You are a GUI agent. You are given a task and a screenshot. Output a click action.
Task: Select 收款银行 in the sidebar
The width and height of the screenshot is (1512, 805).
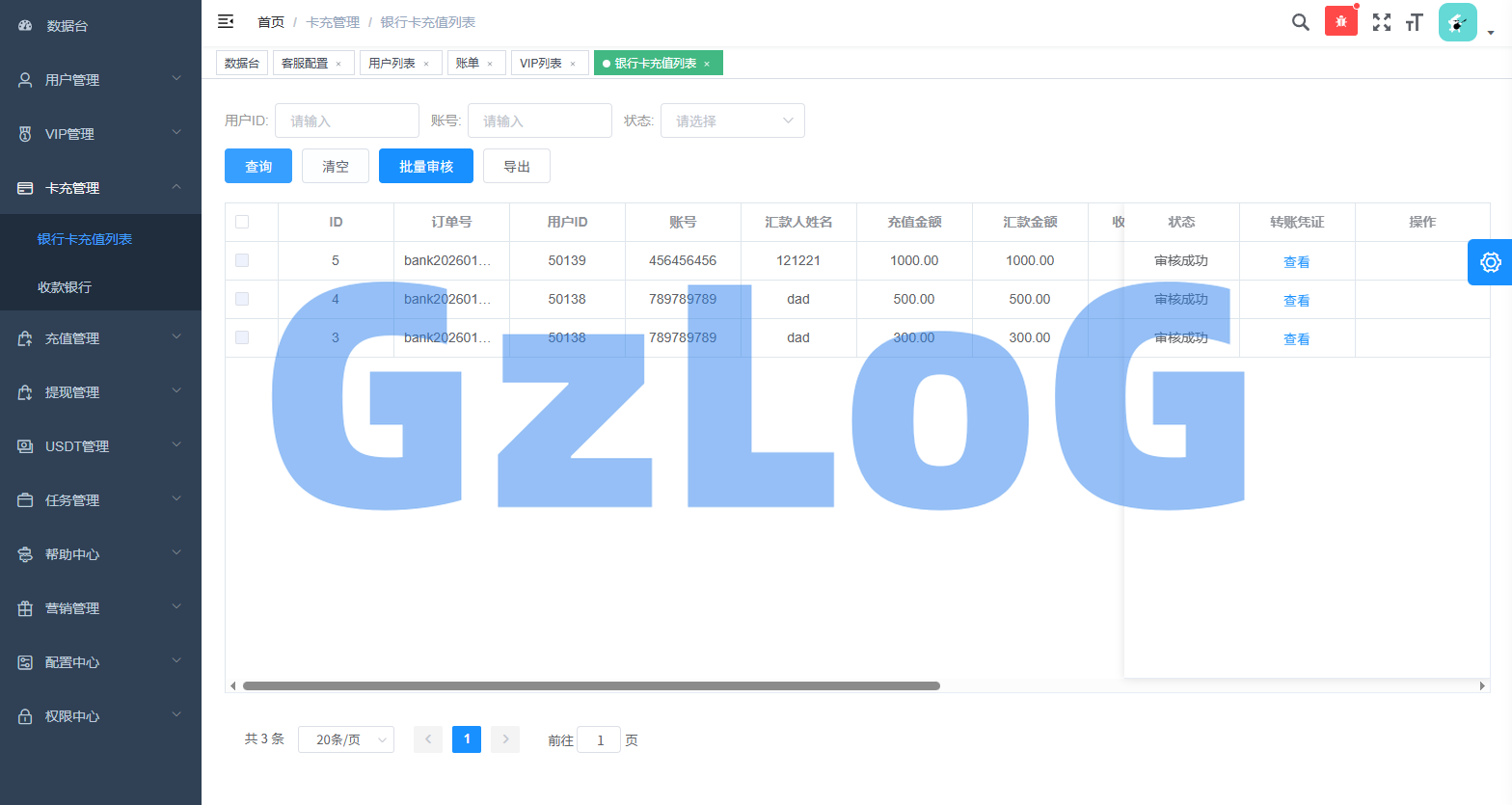pyautogui.click(x=65, y=287)
